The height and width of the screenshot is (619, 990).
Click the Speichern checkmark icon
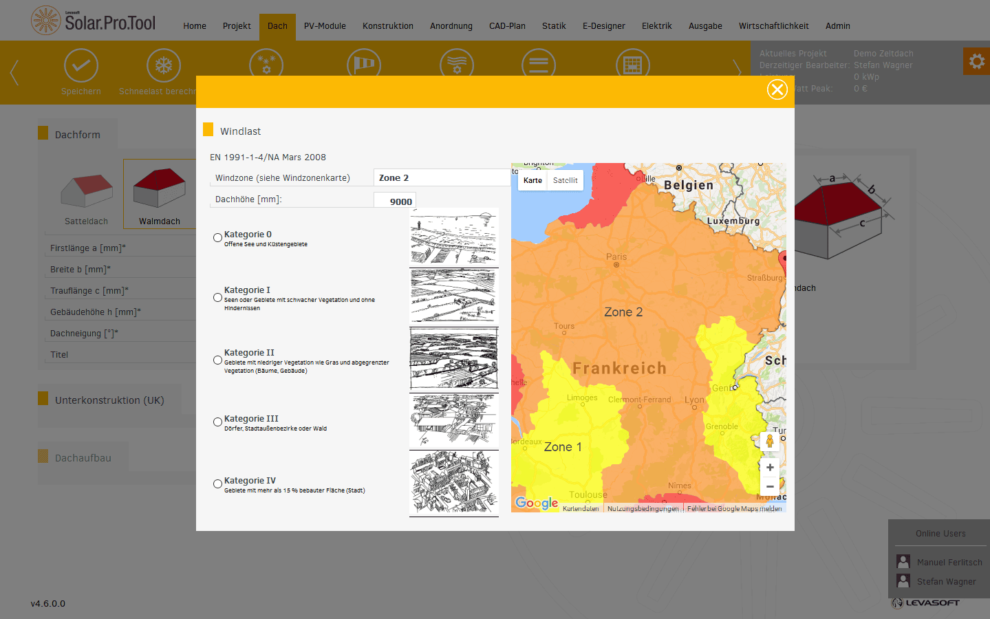[81, 66]
